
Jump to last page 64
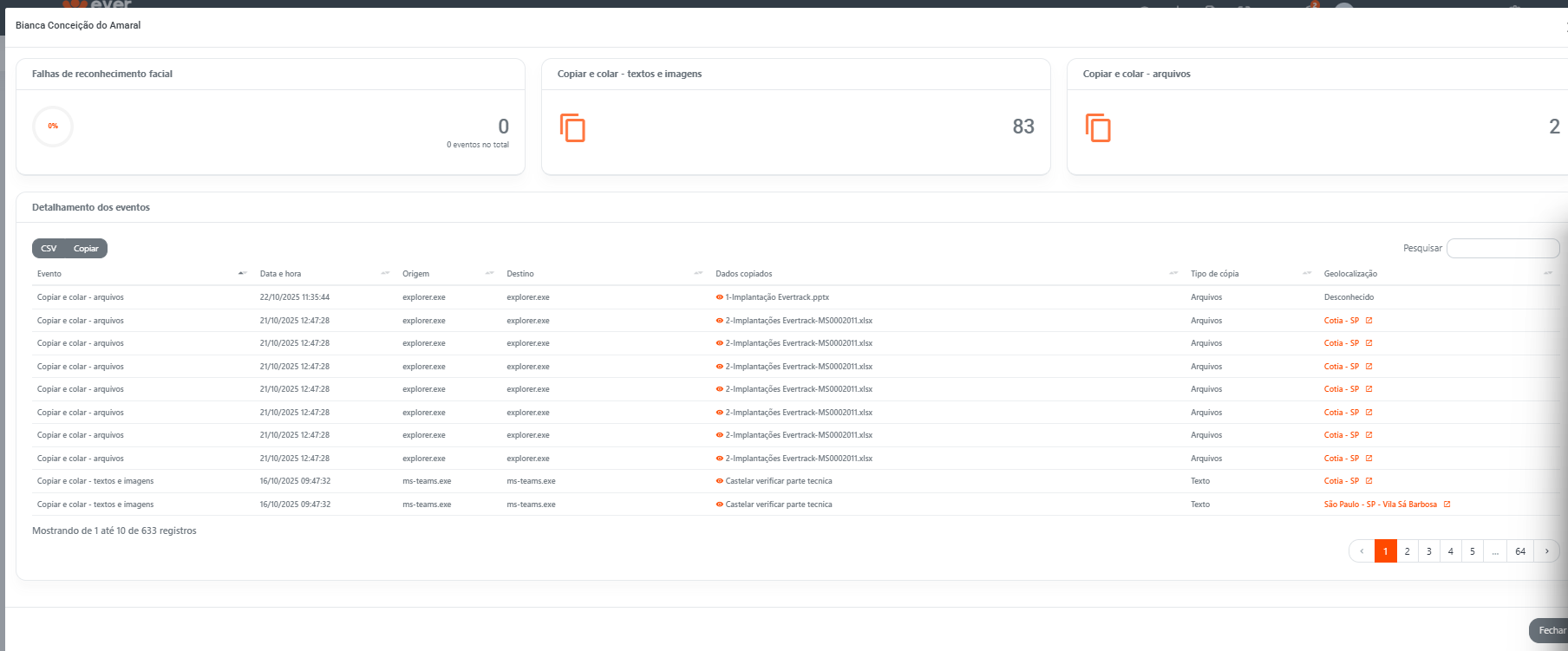pyautogui.click(x=1520, y=551)
